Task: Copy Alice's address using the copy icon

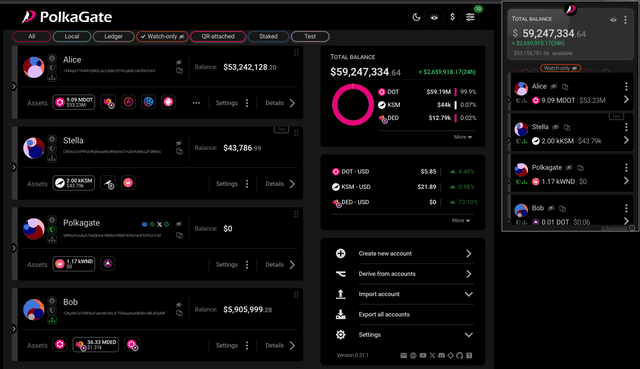Action: 179,71
